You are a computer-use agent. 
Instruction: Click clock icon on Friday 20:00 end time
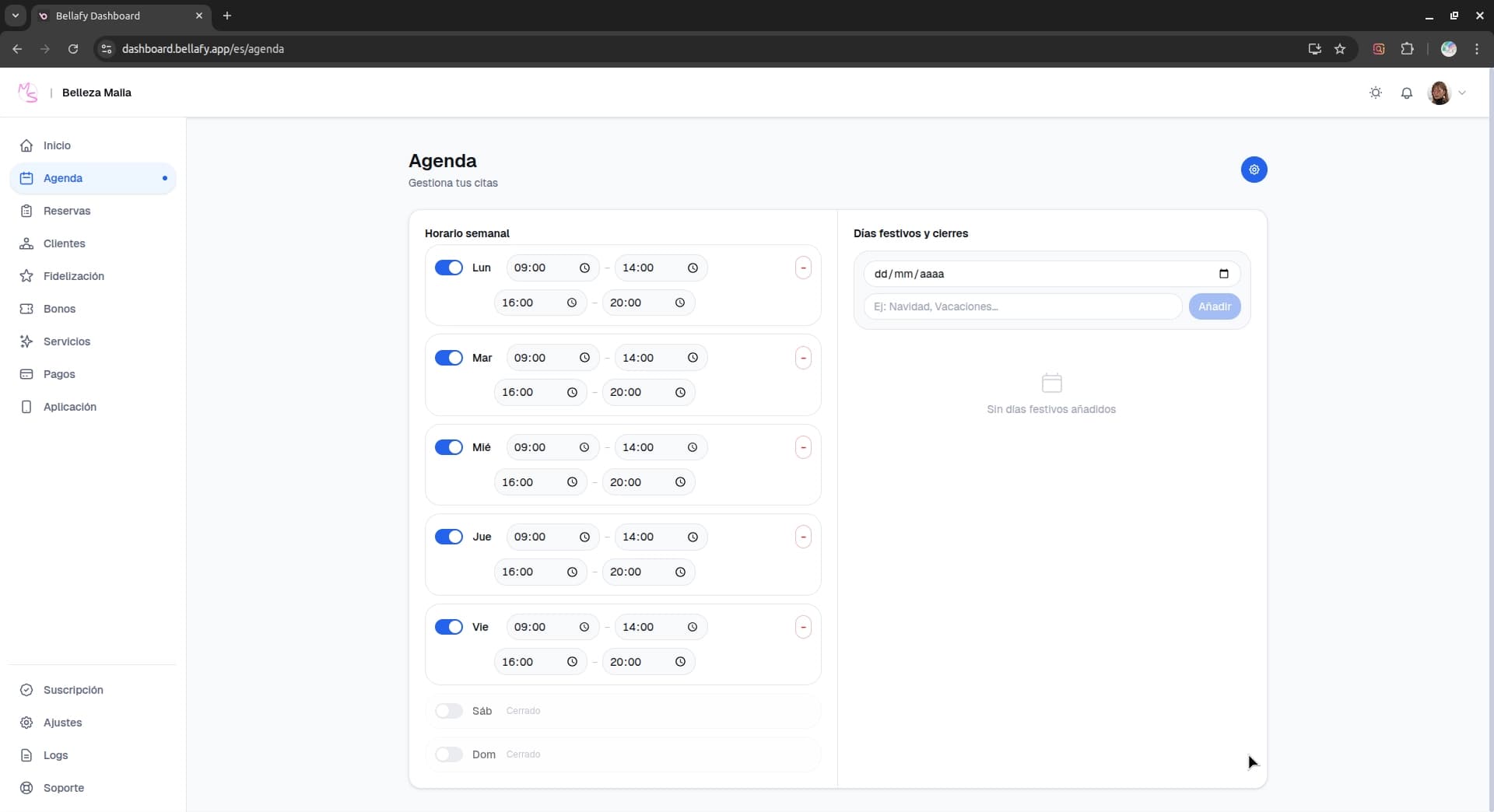tap(680, 662)
